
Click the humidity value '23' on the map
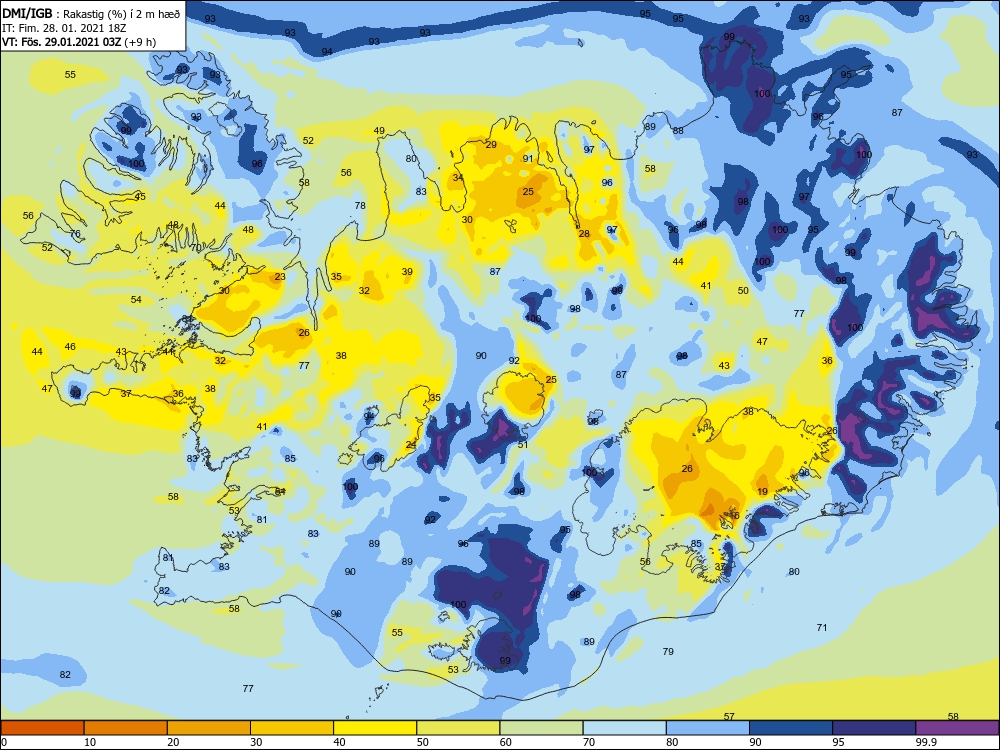click(280, 277)
